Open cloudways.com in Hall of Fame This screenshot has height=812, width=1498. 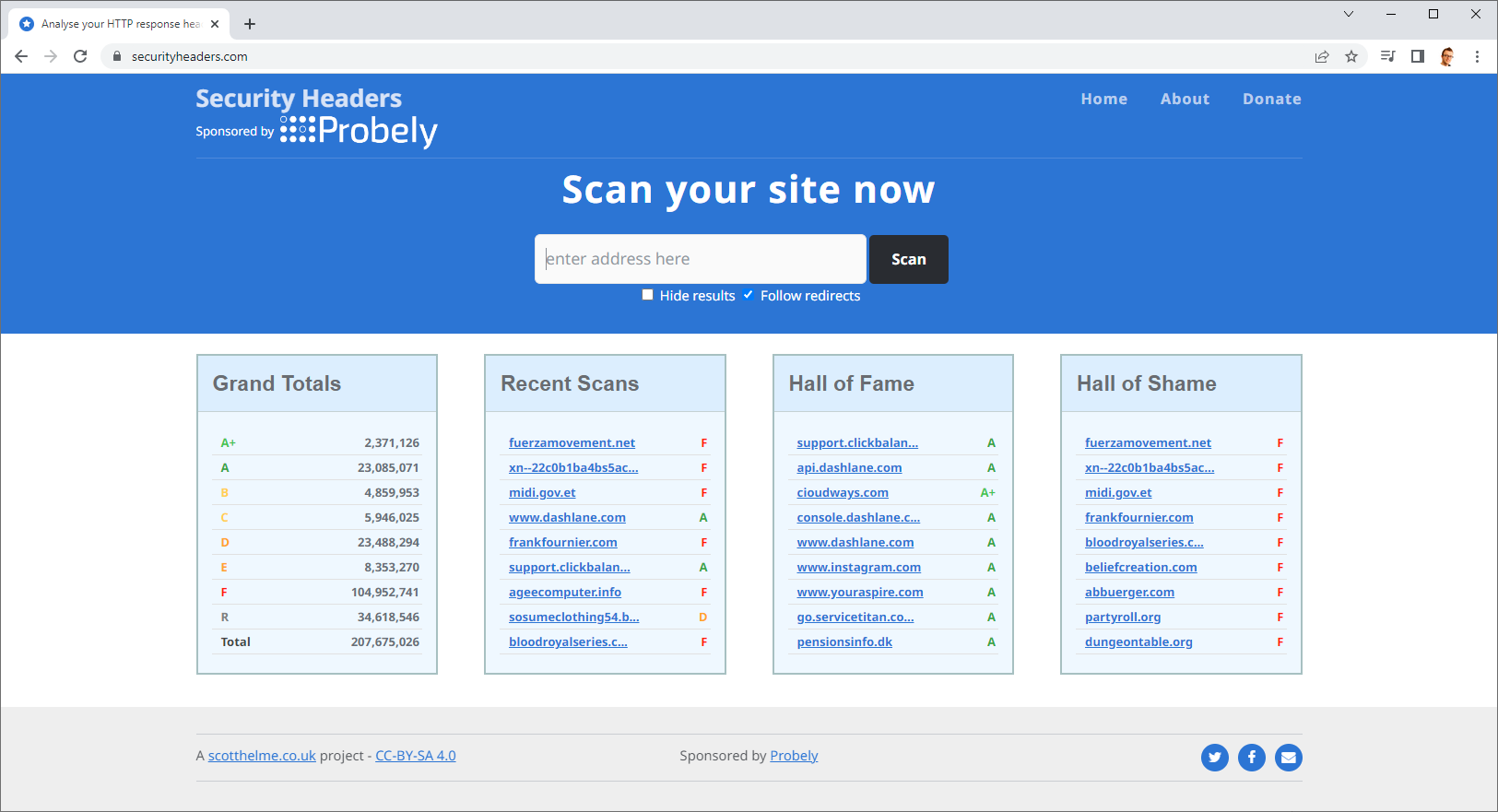click(x=843, y=493)
